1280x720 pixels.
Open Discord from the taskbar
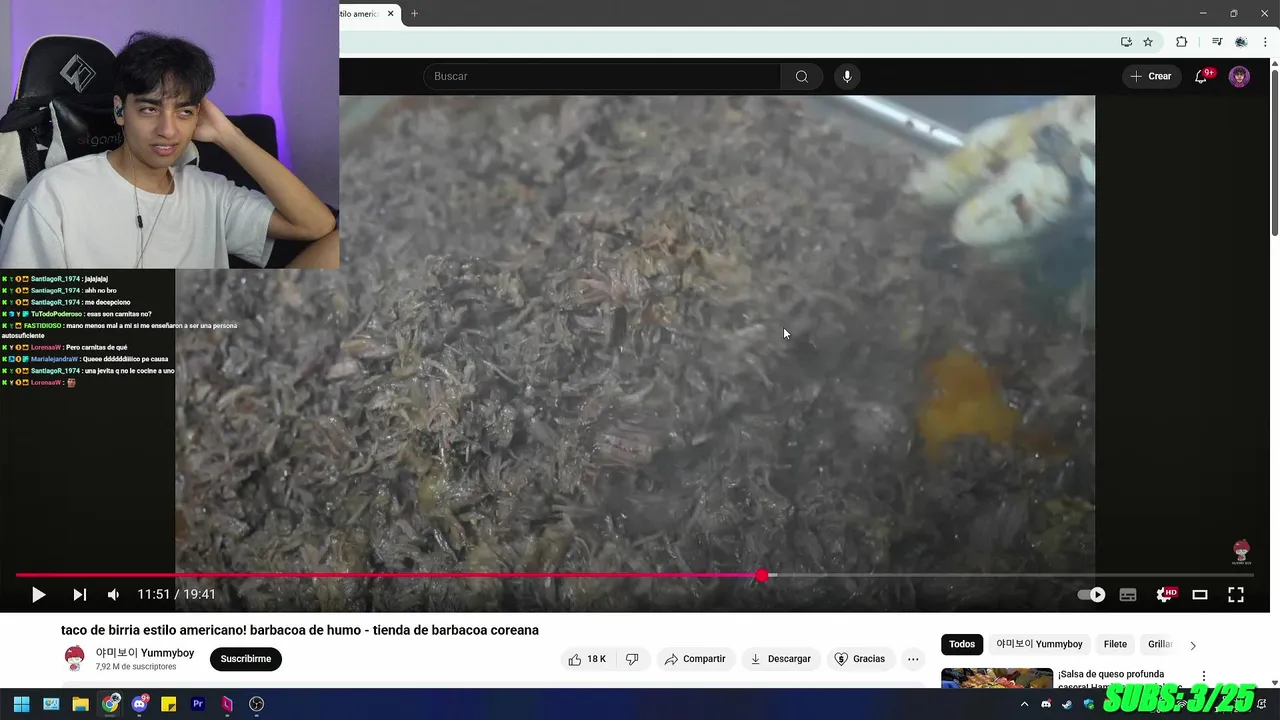(140, 704)
